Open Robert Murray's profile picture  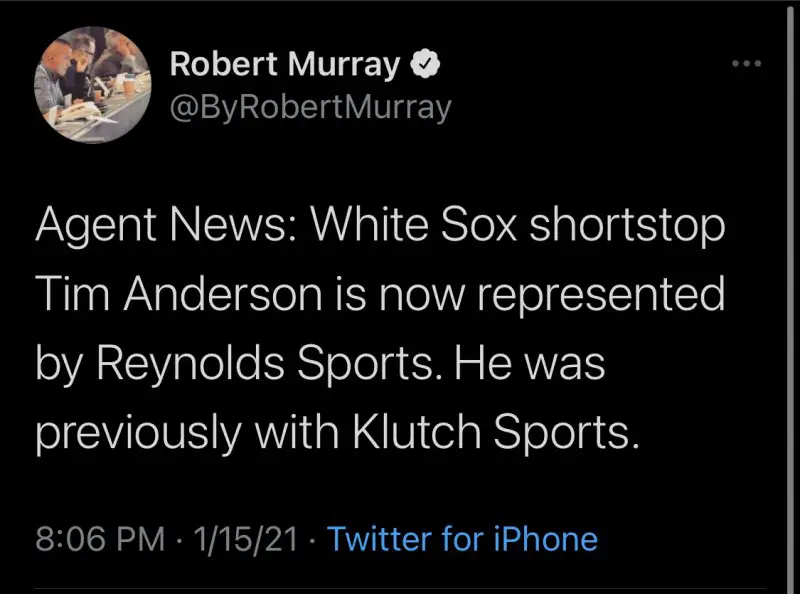click(x=83, y=85)
